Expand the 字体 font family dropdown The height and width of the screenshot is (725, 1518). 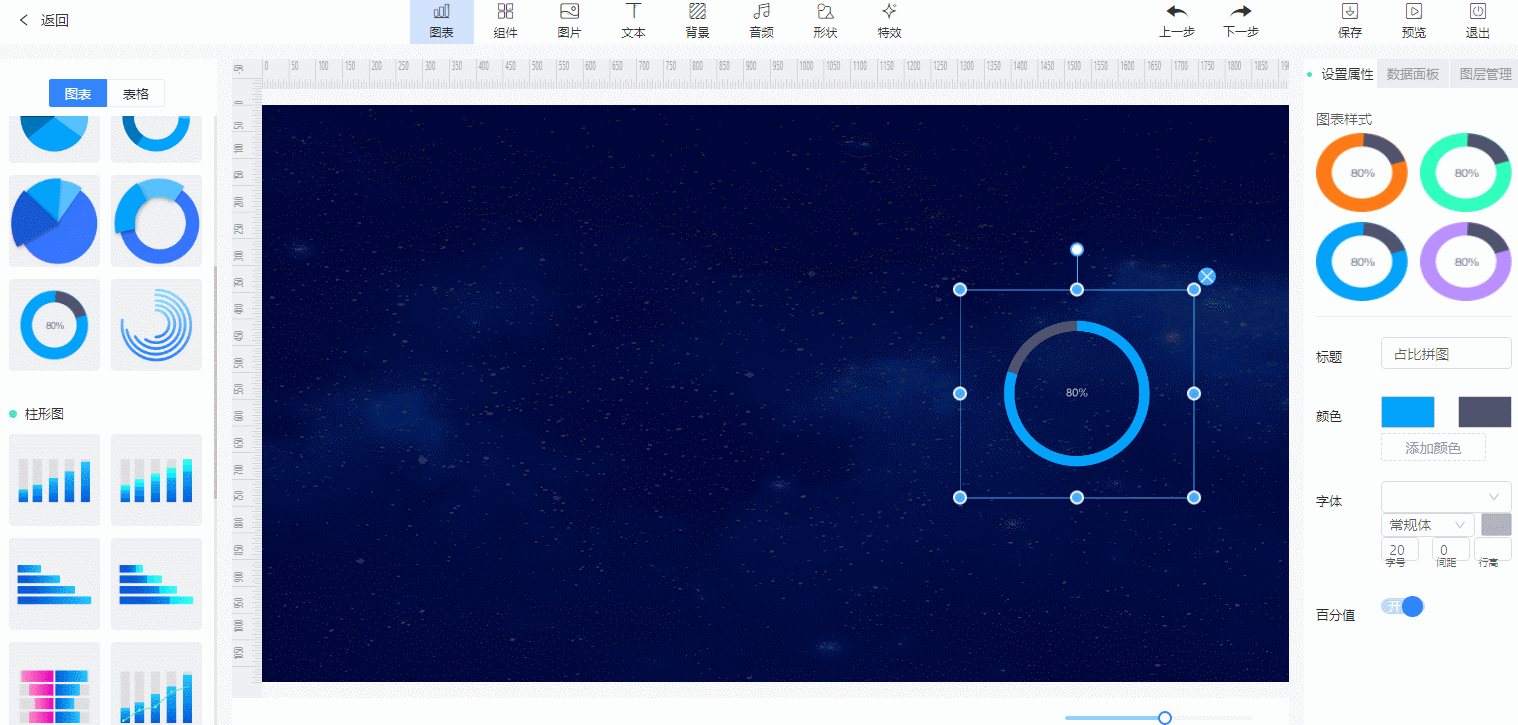[1446, 497]
